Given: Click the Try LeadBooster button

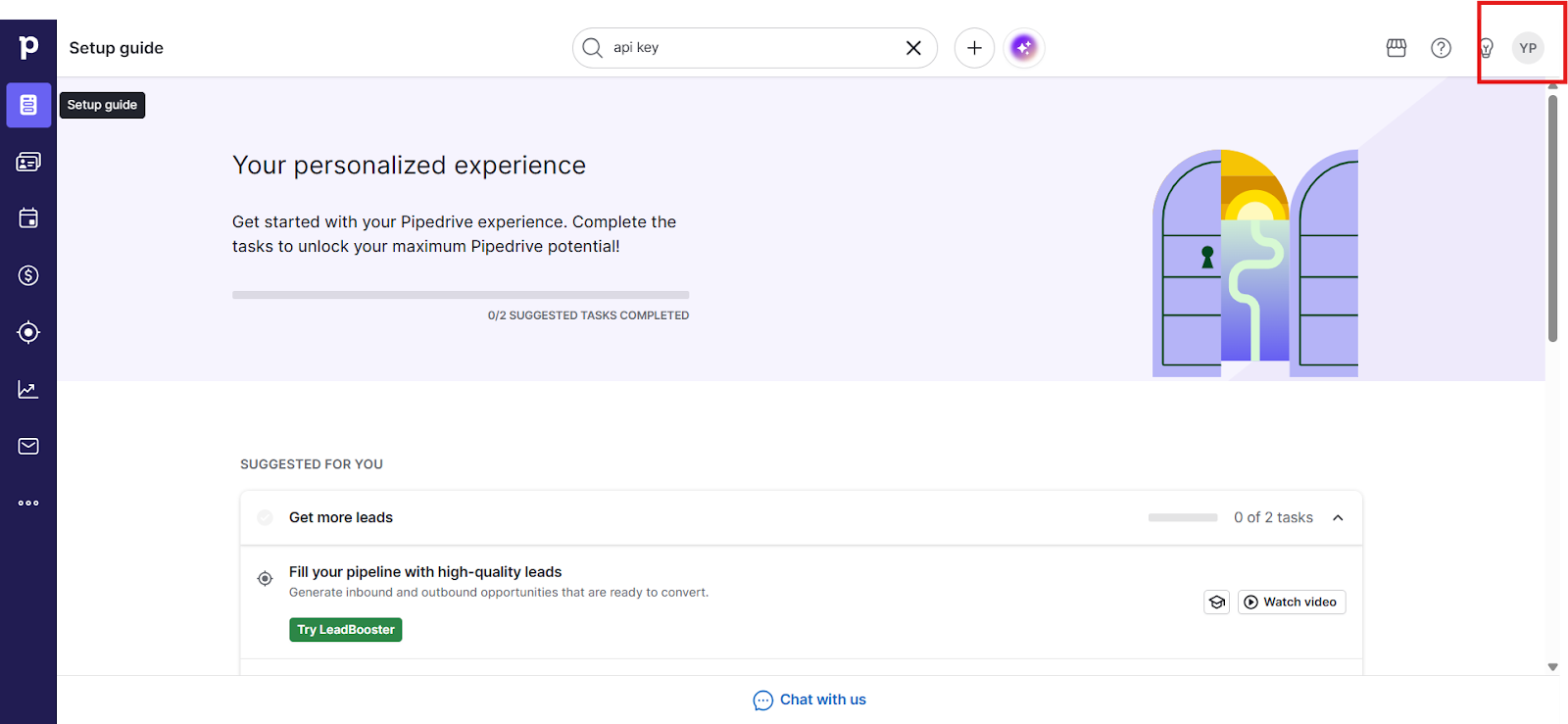Looking at the screenshot, I should point(345,630).
